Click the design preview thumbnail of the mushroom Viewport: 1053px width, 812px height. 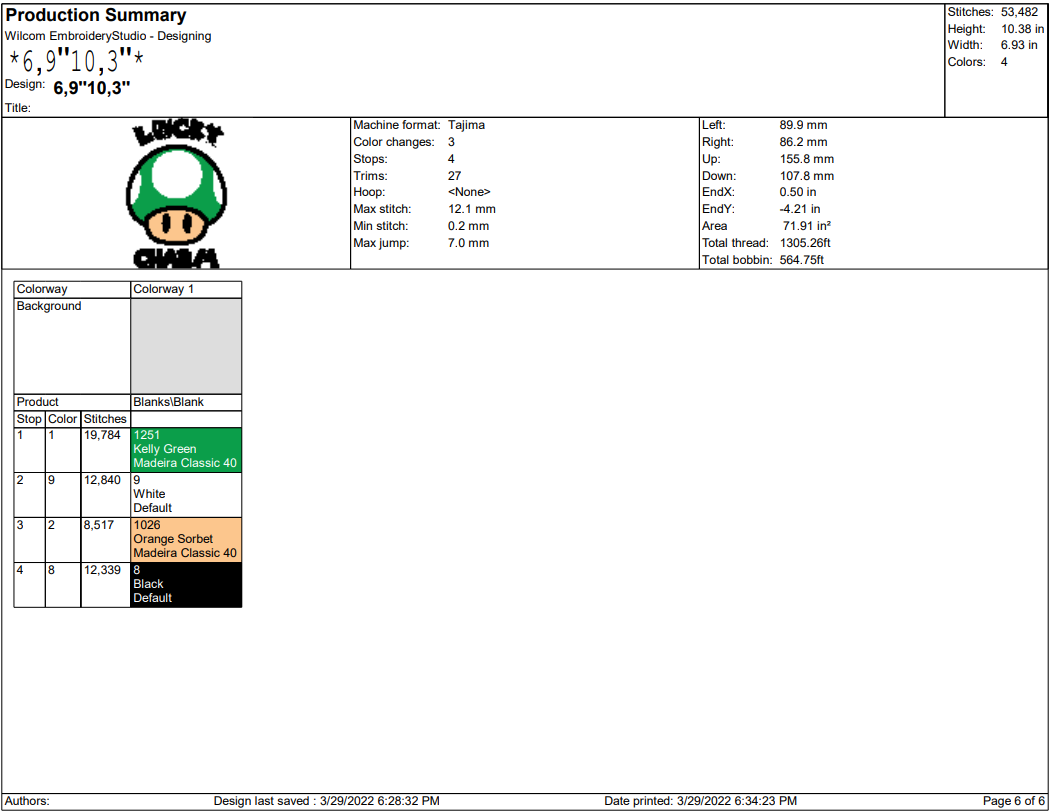click(177, 194)
